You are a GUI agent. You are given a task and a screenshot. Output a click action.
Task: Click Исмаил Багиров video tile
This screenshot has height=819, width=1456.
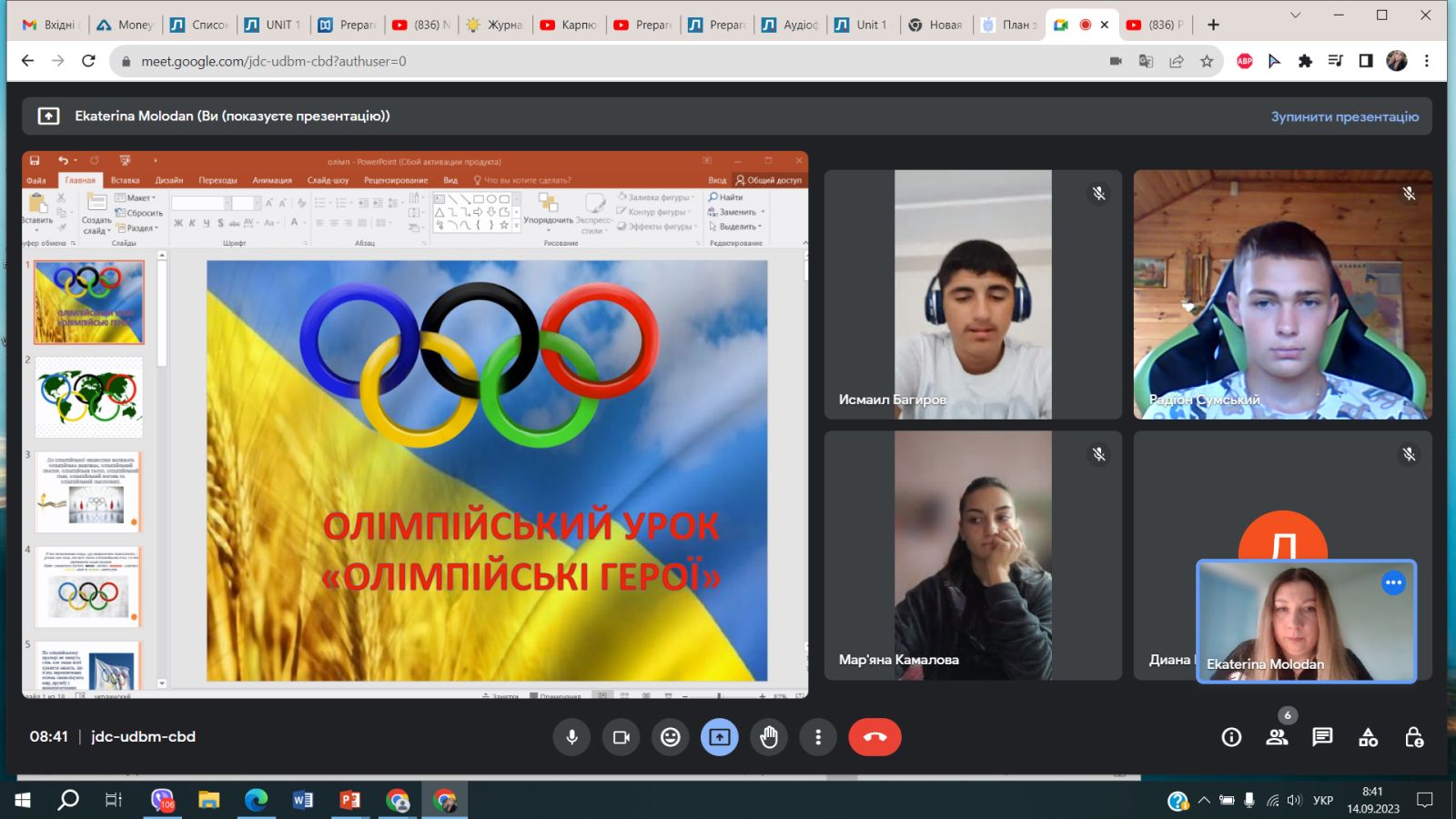[x=973, y=294]
